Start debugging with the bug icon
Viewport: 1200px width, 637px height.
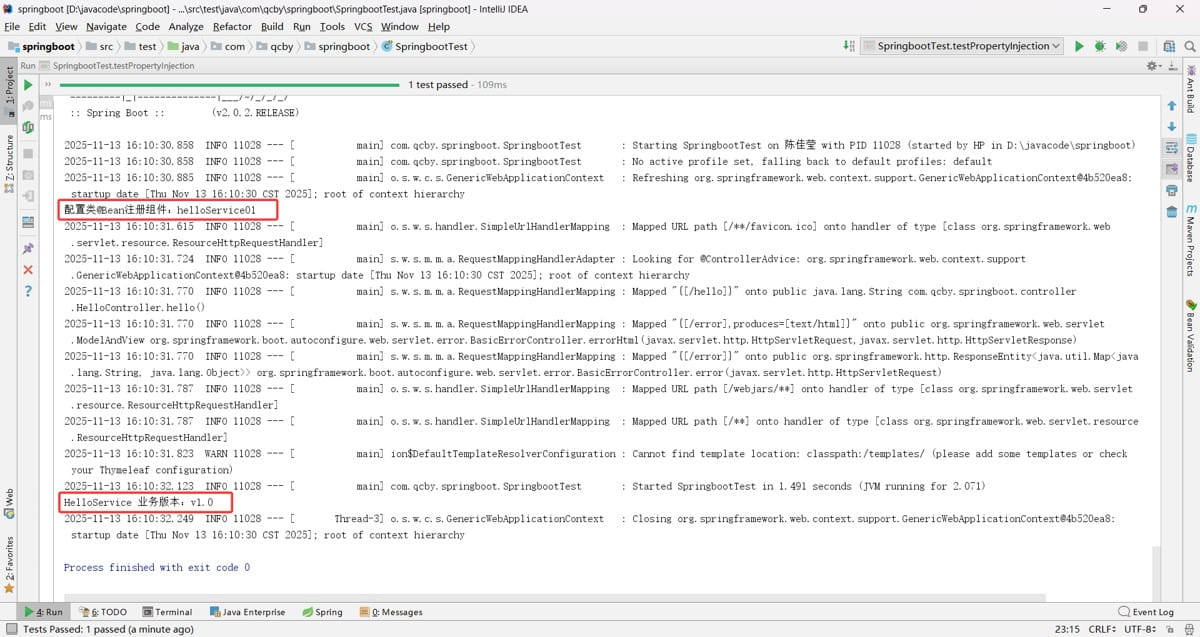(x=1100, y=46)
